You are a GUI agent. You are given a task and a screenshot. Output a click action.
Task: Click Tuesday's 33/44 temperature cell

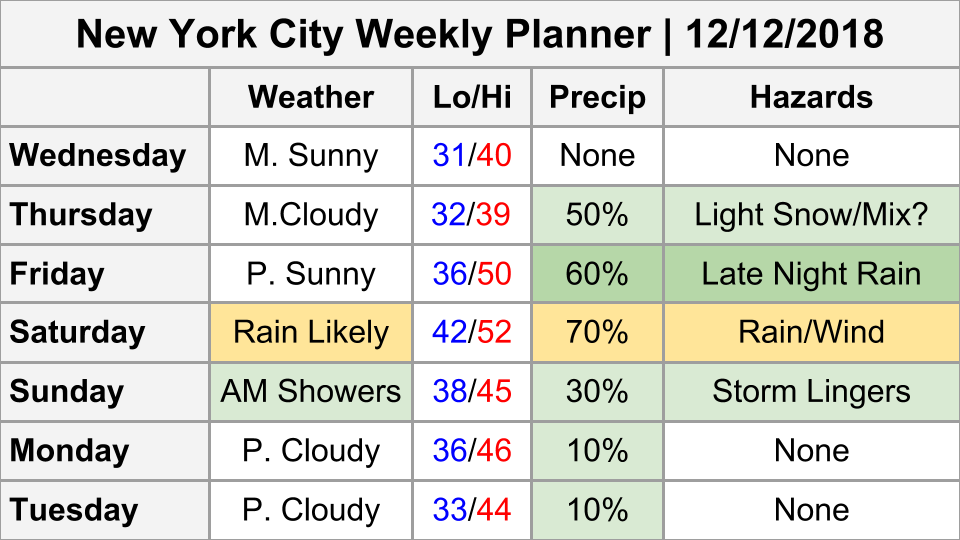[x=472, y=510]
